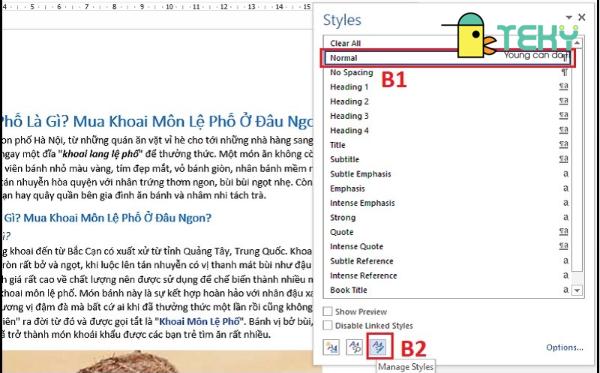
Task: Click the linked-style icon beside Intense Quote
Action: (x=564, y=246)
